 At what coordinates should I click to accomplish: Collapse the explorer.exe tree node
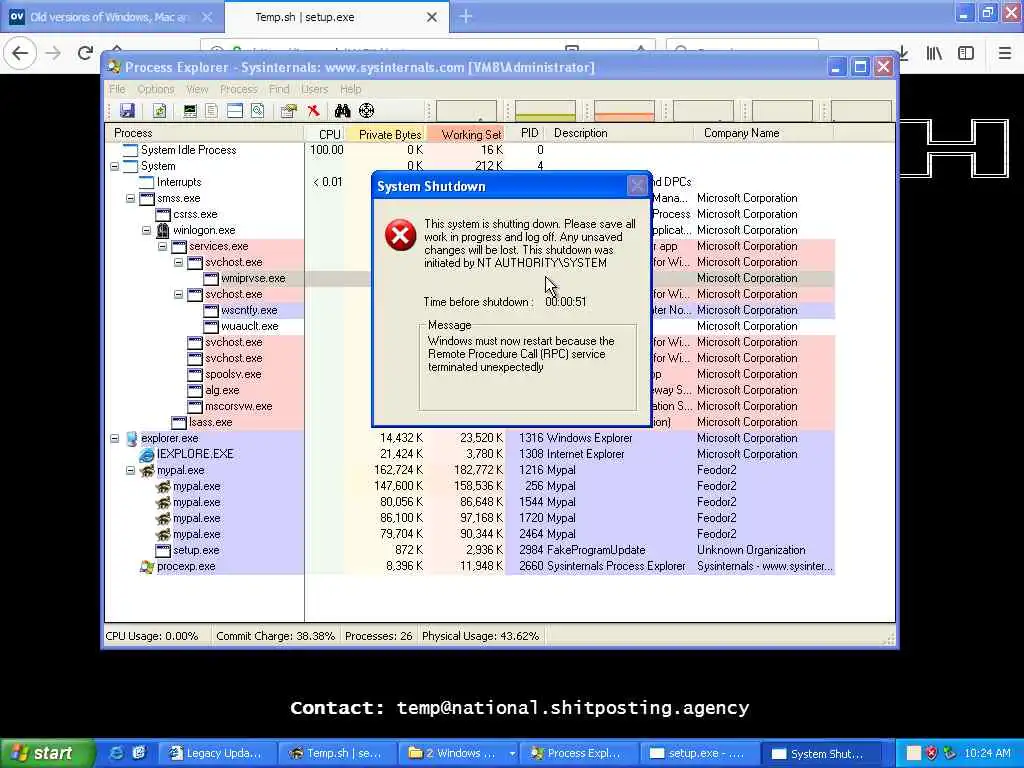(115, 439)
